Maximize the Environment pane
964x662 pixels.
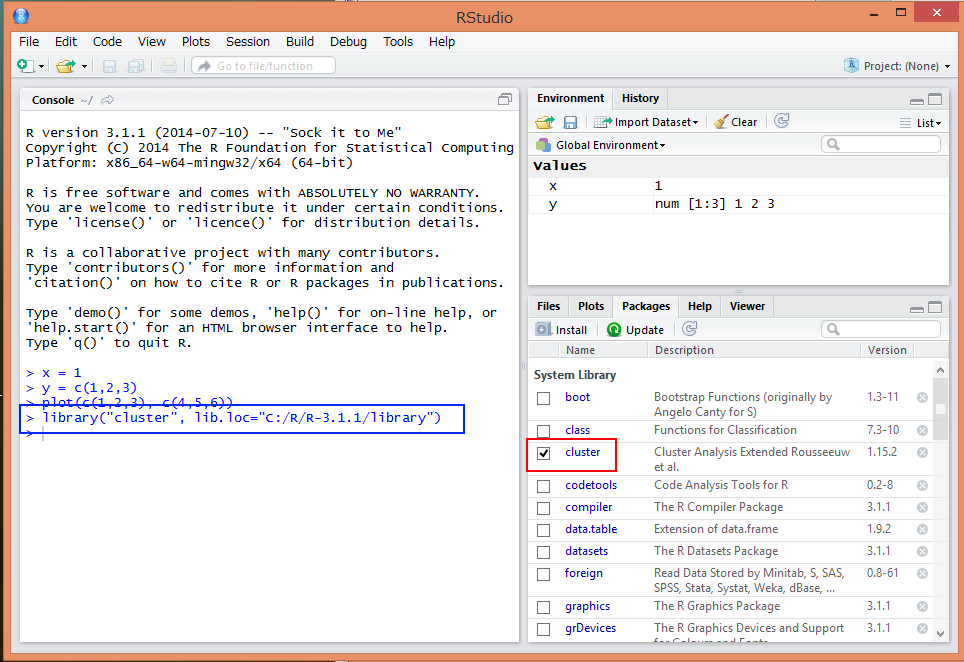935,99
